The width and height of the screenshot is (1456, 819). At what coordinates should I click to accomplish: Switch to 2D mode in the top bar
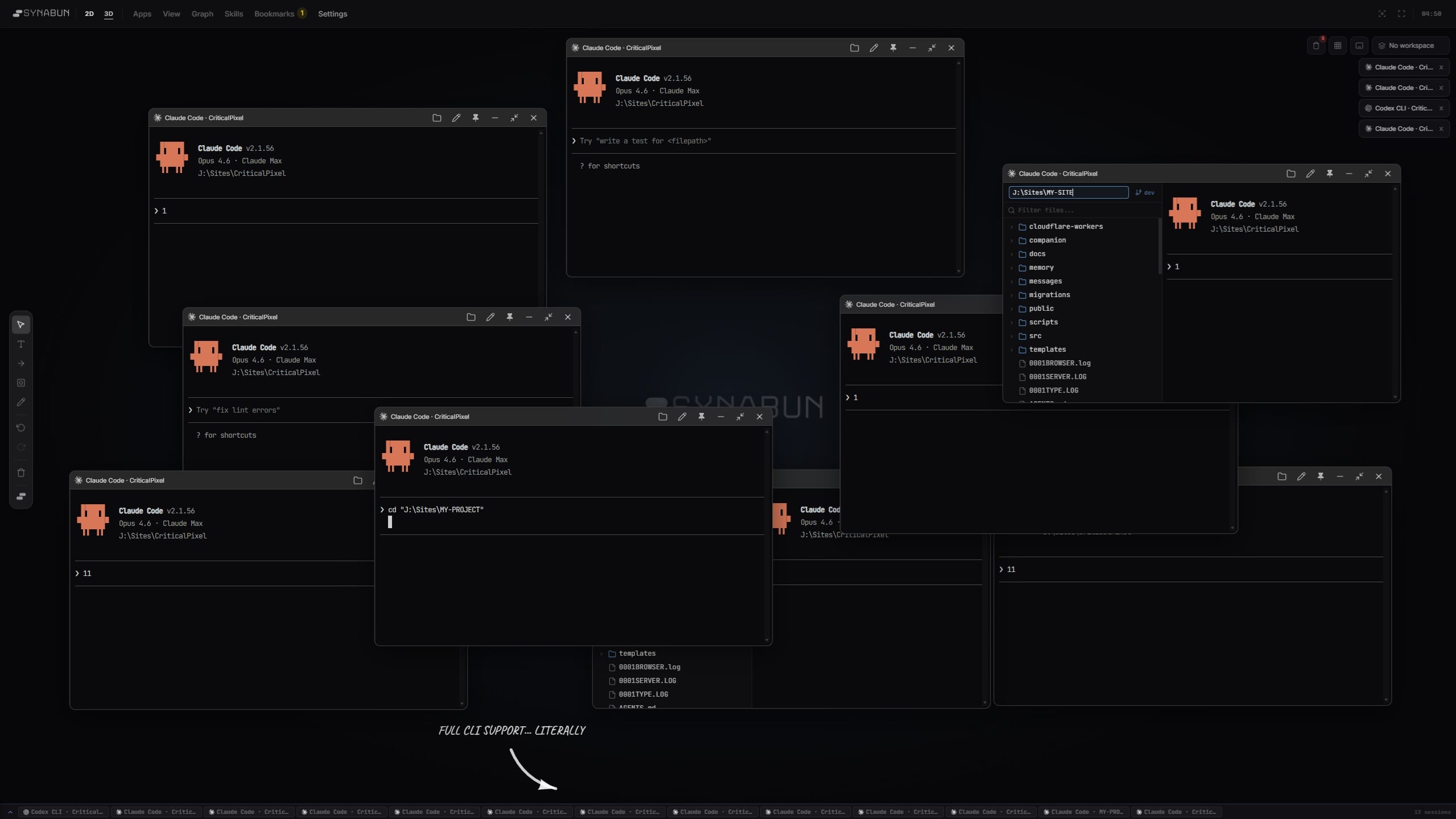[89, 14]
